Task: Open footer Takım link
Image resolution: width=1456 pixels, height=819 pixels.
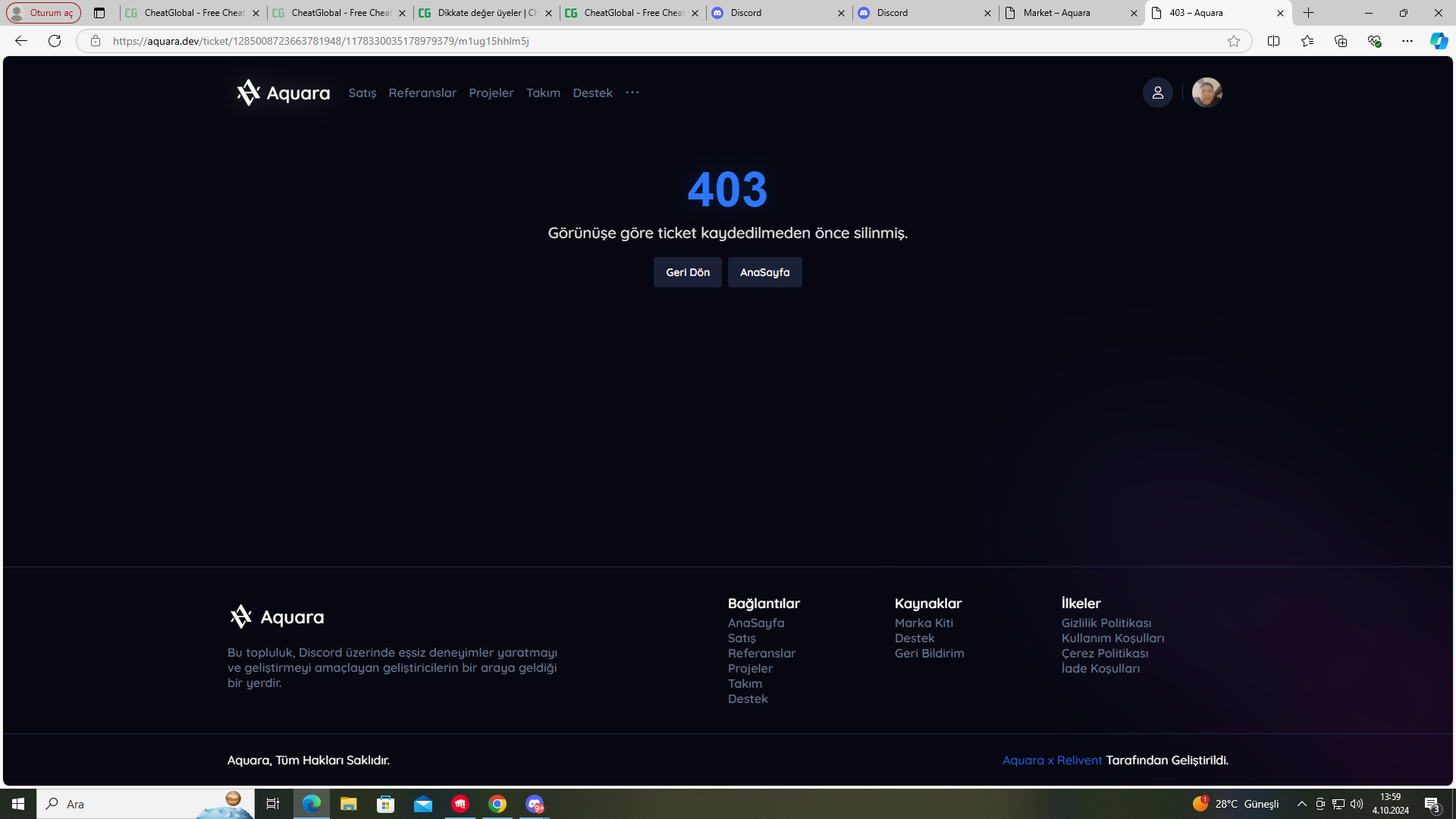Action: 745,683
